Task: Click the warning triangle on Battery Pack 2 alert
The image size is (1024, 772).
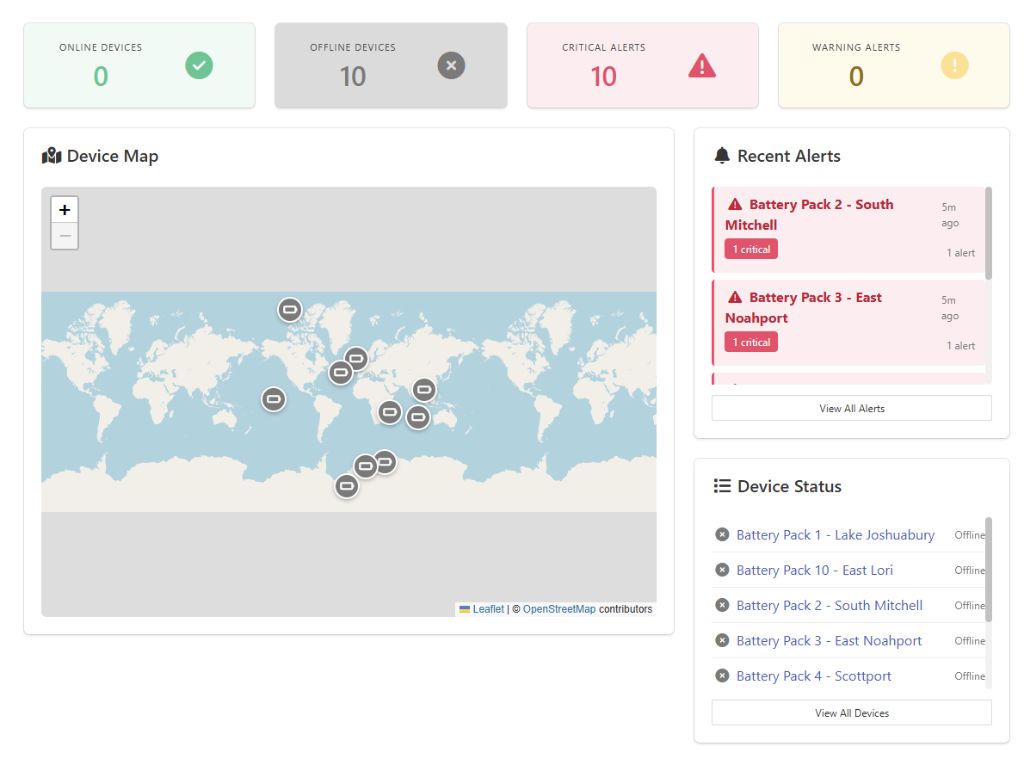Action: 734,204
